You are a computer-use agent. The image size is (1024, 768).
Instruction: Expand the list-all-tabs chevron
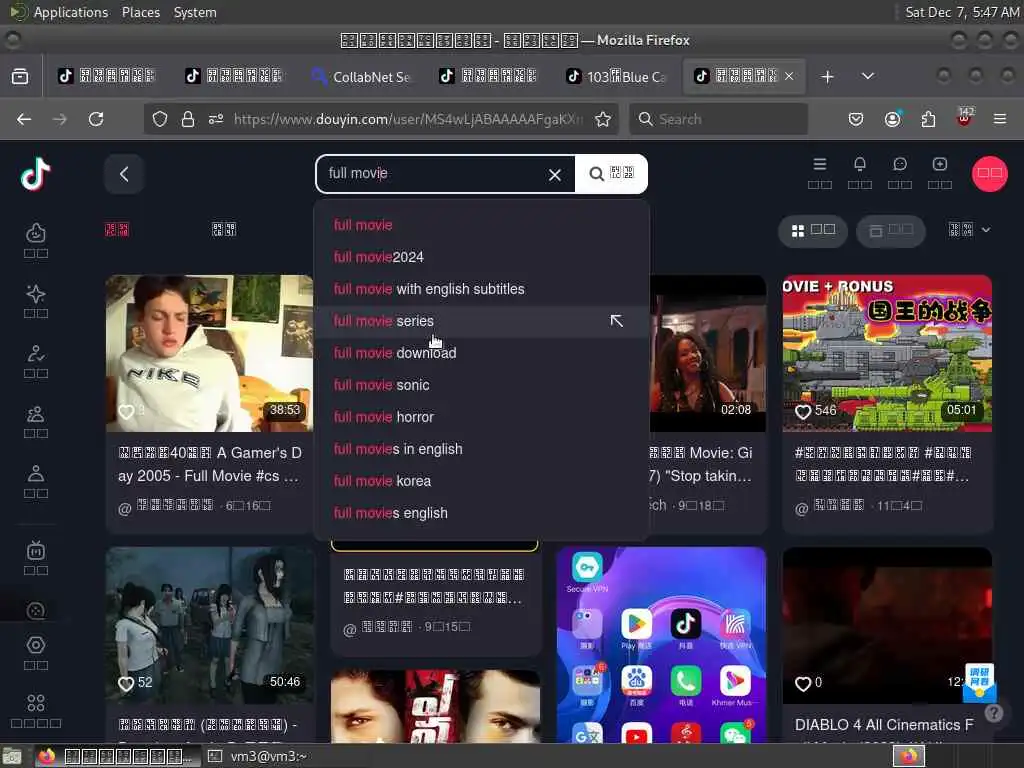[x=868, y=76]
